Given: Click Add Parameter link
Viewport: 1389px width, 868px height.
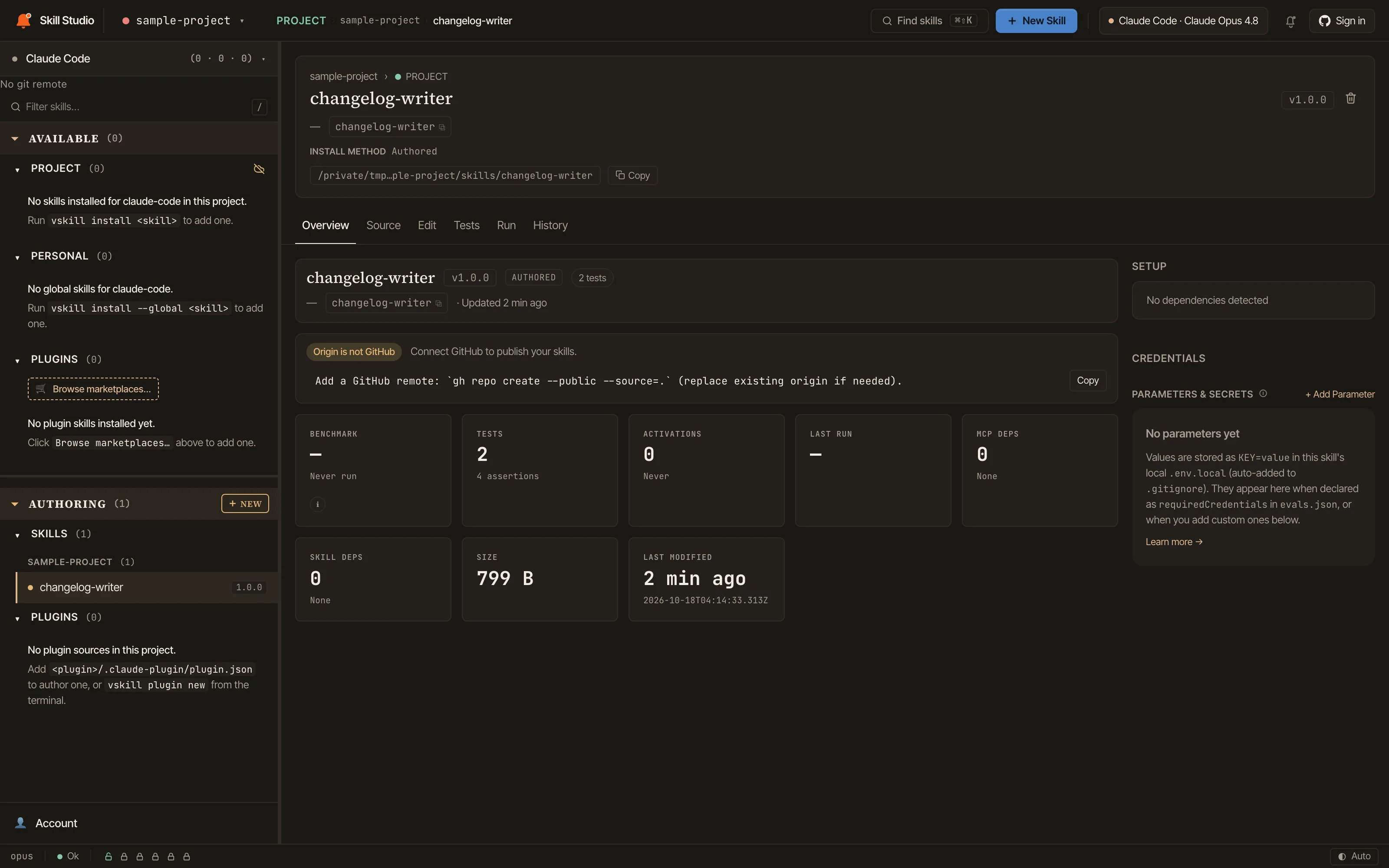Looking at the screenshot, I should tap(1340, 394).
